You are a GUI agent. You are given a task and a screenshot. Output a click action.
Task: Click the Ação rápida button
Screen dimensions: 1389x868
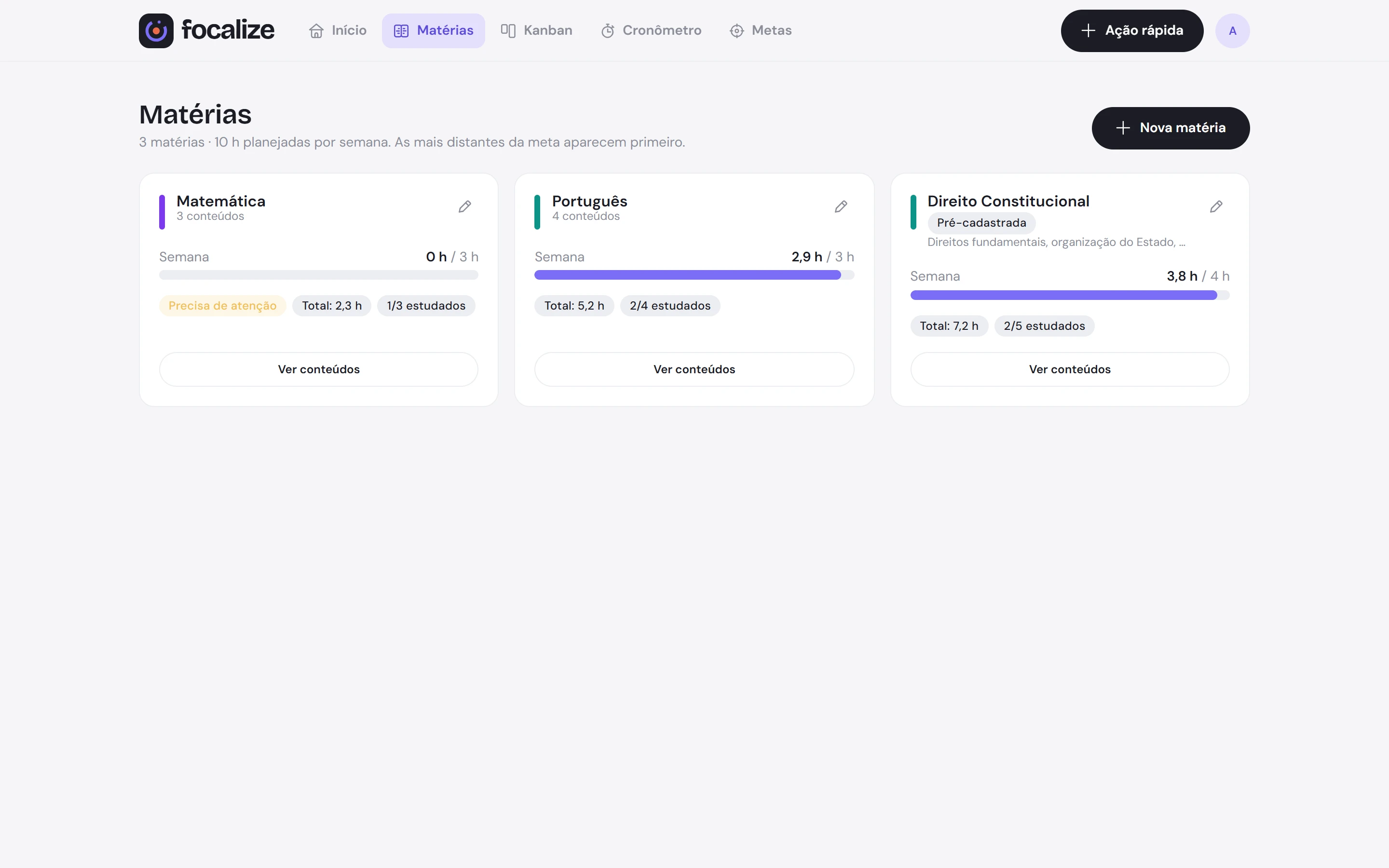pyautogui.click(x=1132, y=30)
